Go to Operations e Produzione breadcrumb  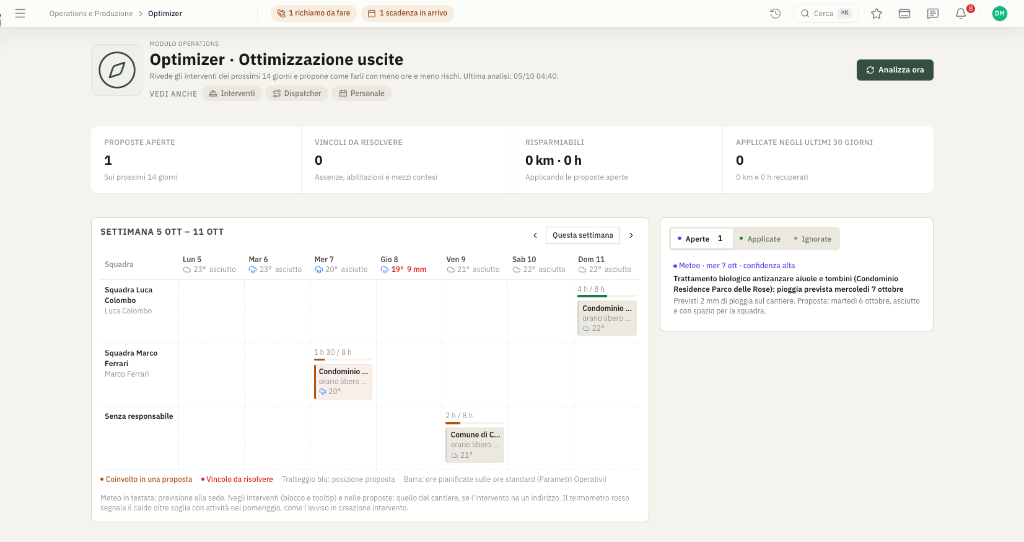91,13
